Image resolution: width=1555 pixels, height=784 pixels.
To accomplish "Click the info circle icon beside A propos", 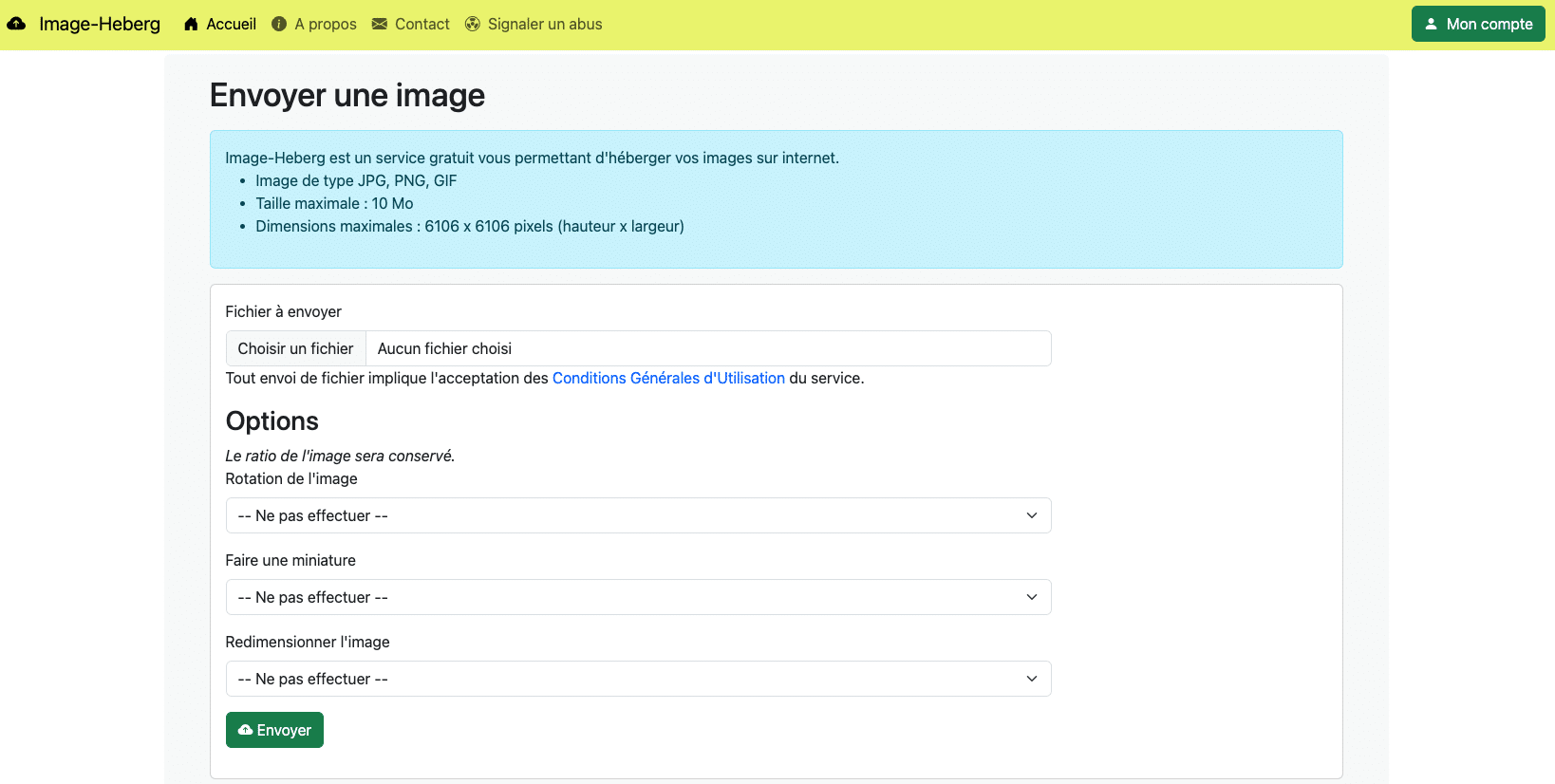I will pyautogui.click(x=279, y=24).
